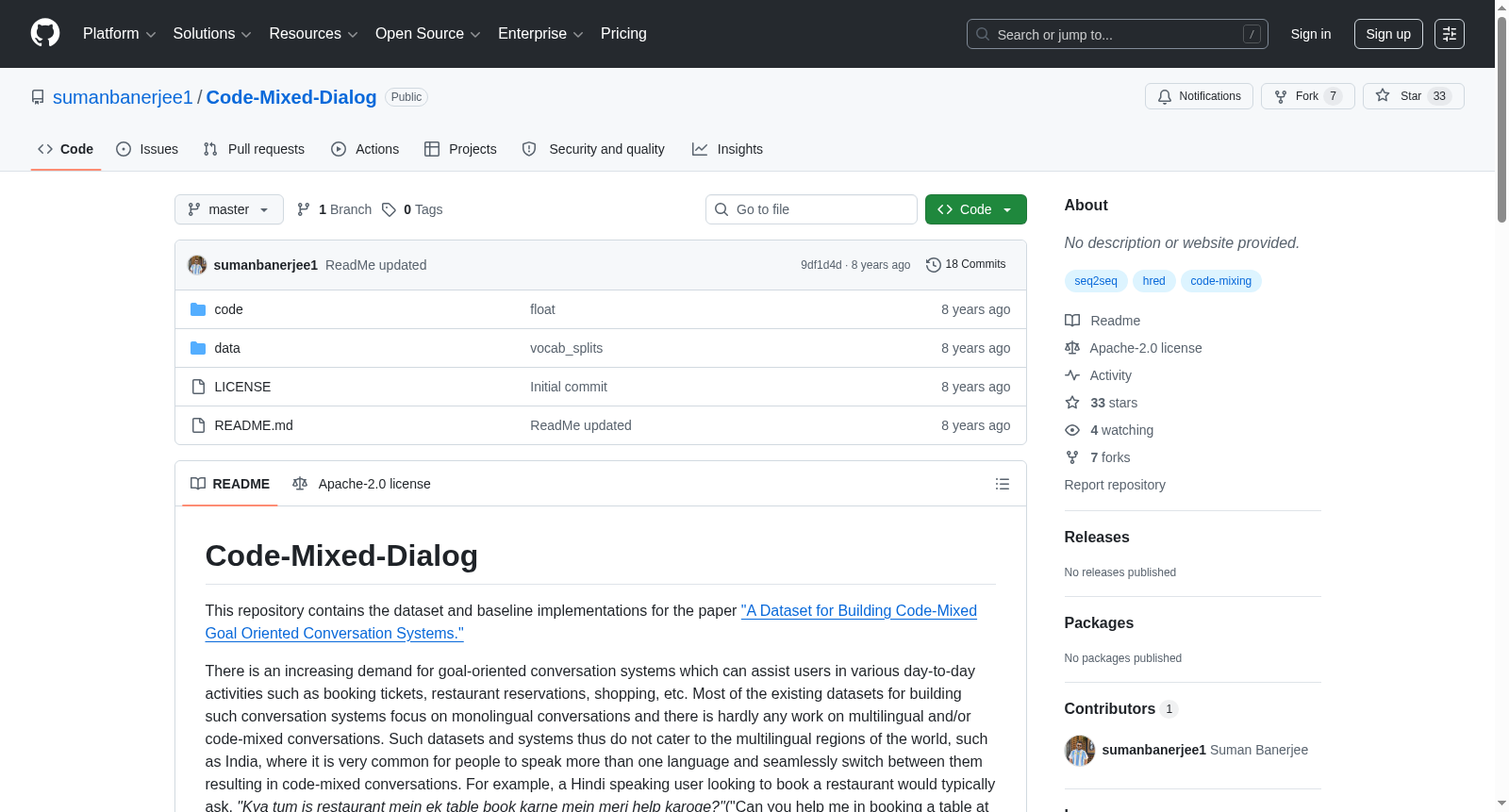Star the Code-Mixed-Dialog repository
This screenshot has height=812, width=1509.
coord(1413,96)
